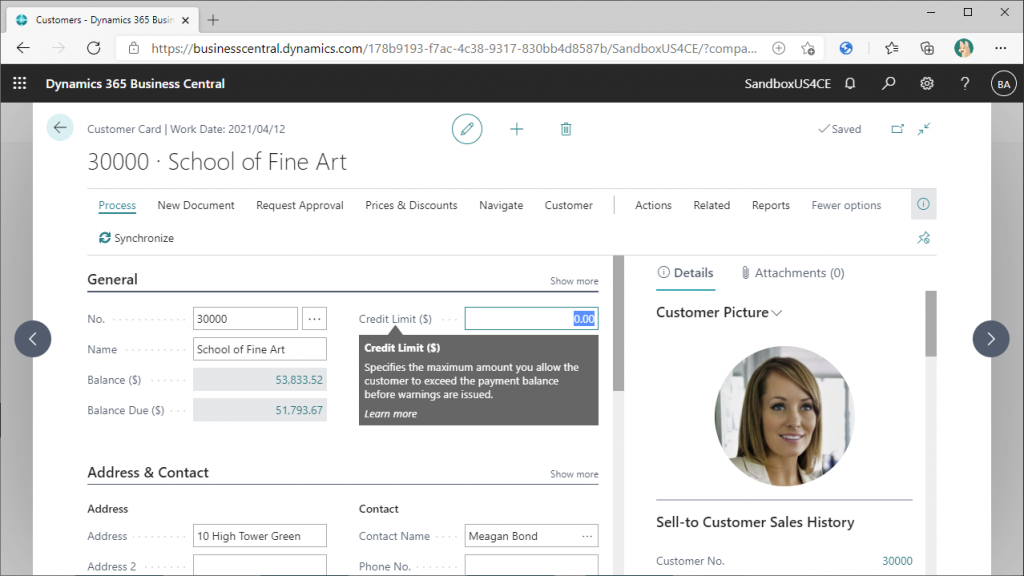Run the Synchronize action
This screenshot has height=576, width=1024.
136,238
